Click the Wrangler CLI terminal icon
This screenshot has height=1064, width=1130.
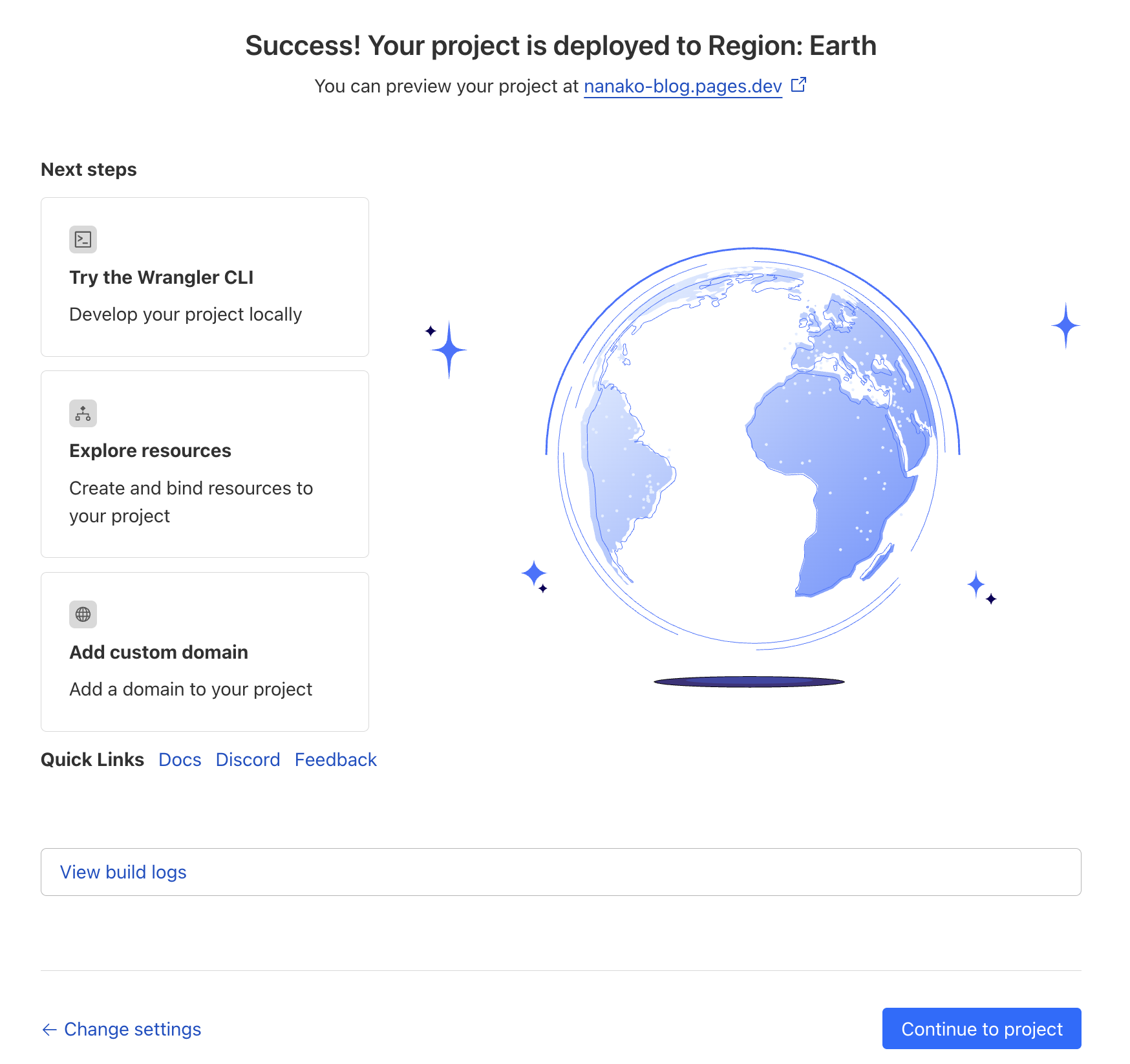click(x=83, y=240)
